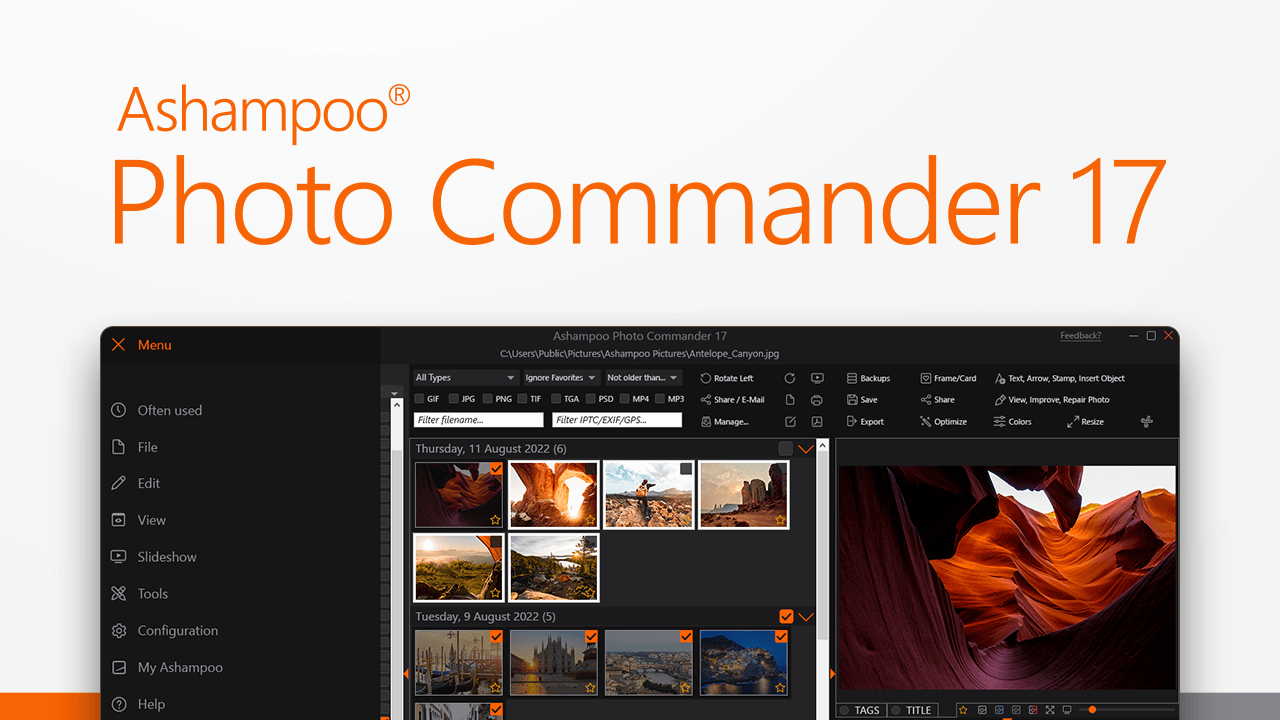The image size is (1280, 720).
Task: Click the Resize tool icon
Action: [x=1073, y=422]
